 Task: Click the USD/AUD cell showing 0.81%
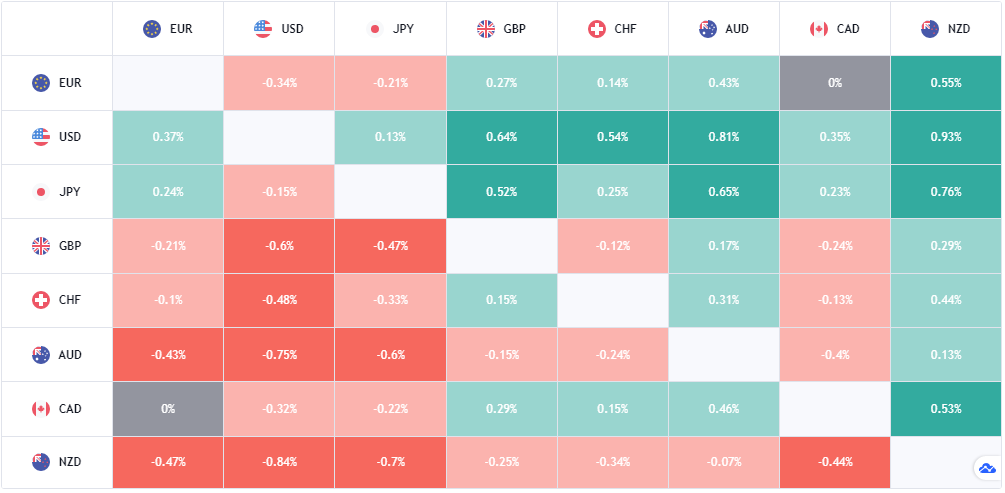click(723, 137)
